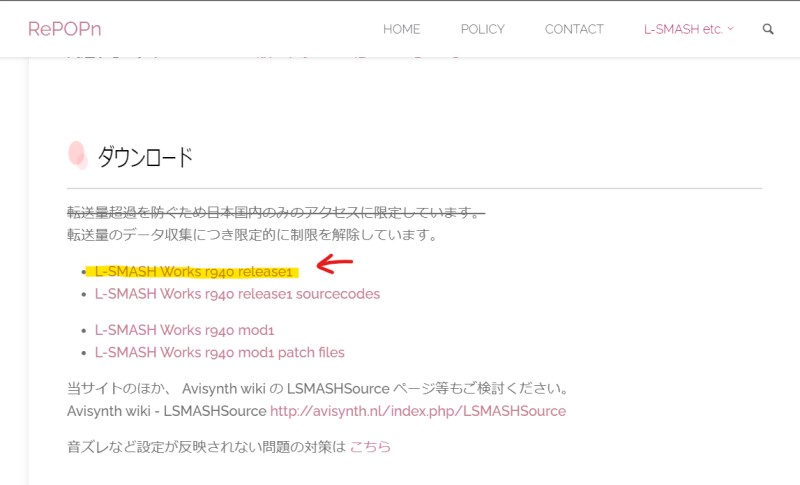Open L-SMASH Works r940 mod1 patch files
The image size is (800, 485).
pos(219,352)
